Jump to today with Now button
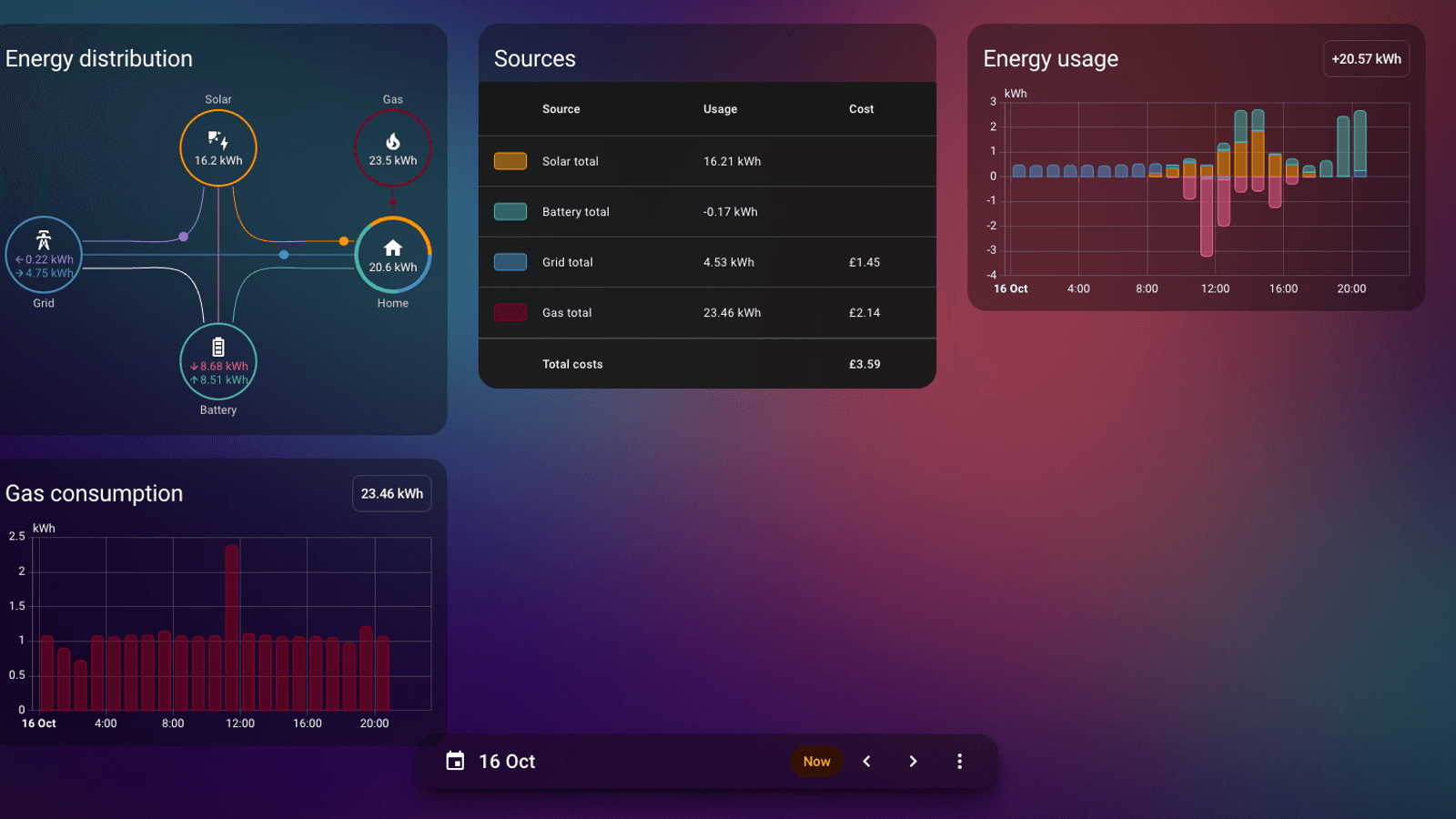The image size is (1456, 819). pos(816,762)
